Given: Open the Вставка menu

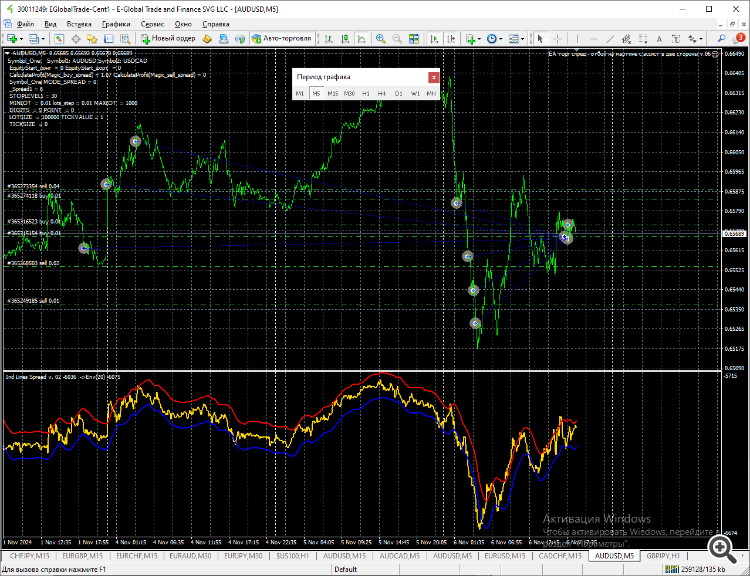Looking at the screenshot, I should click(x=79, y=24).
